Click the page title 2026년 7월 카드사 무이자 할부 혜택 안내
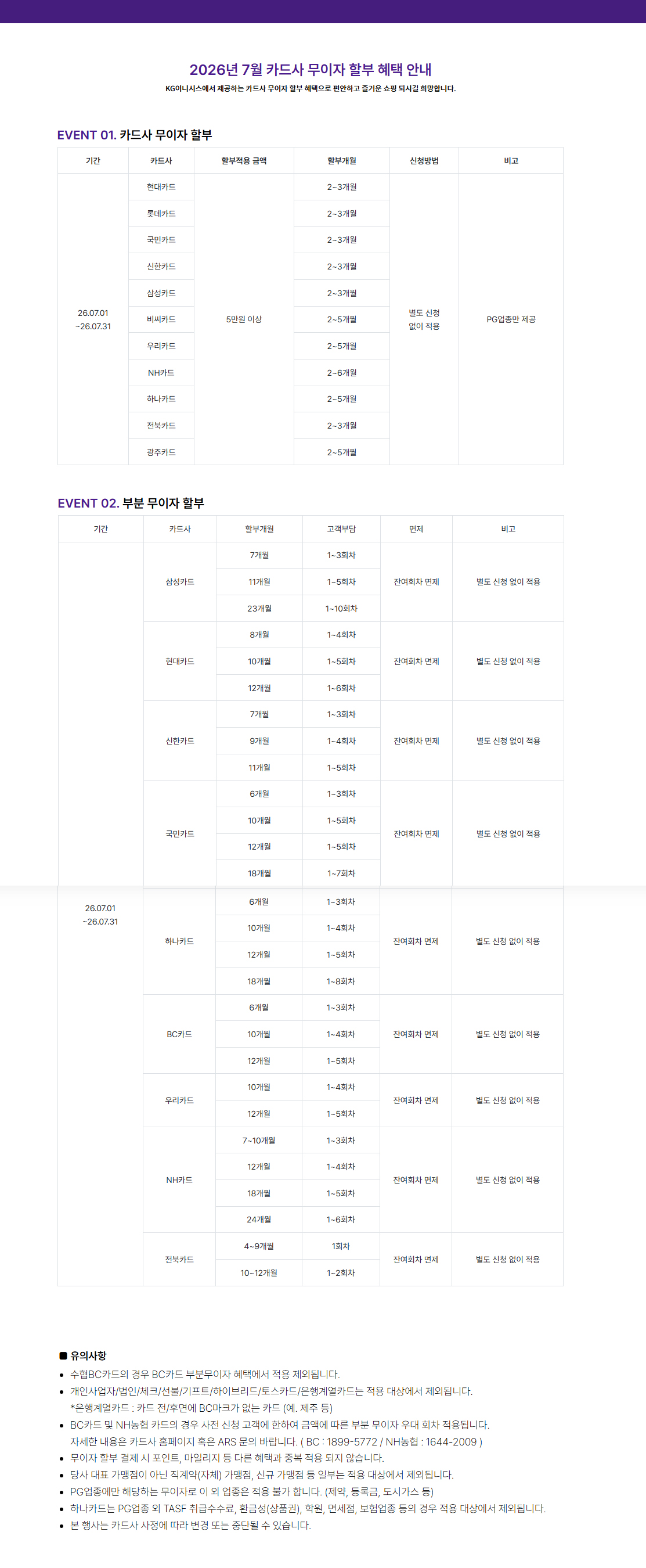Viewport: 646px width, 1568px height. pyautogui.click(x=310, y=69)
